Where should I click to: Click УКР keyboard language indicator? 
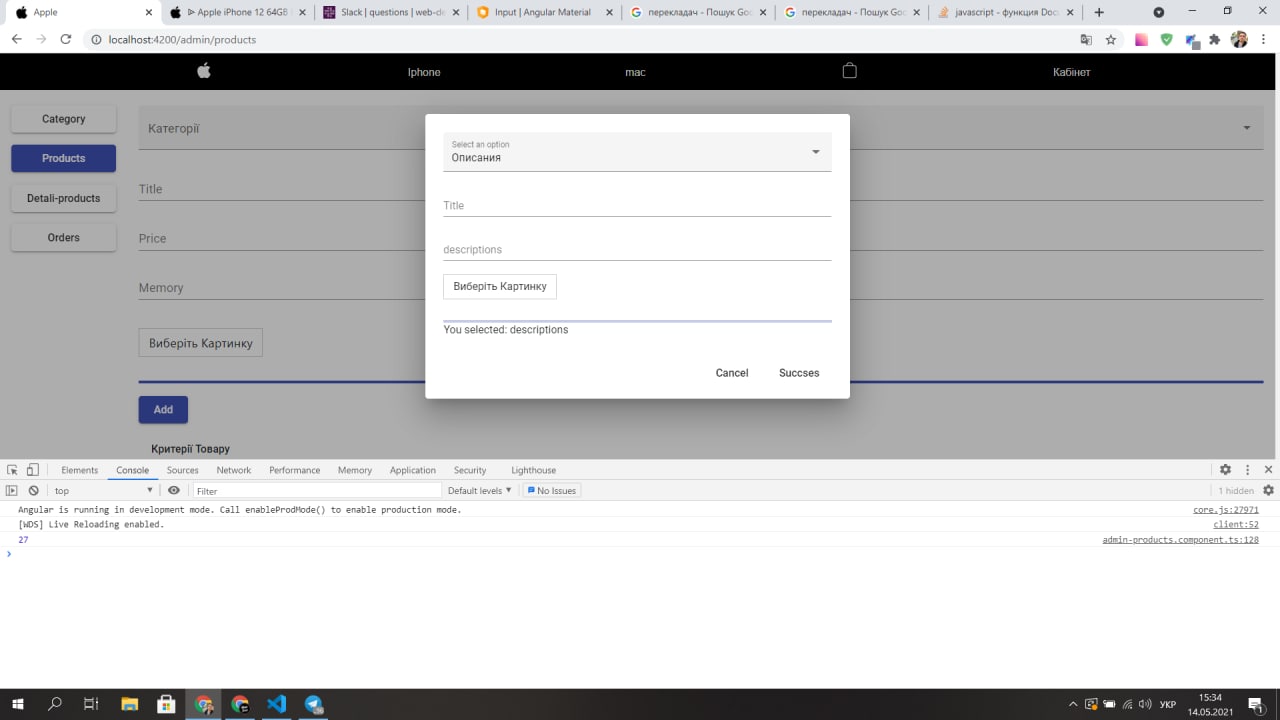tap(1167, 704)
